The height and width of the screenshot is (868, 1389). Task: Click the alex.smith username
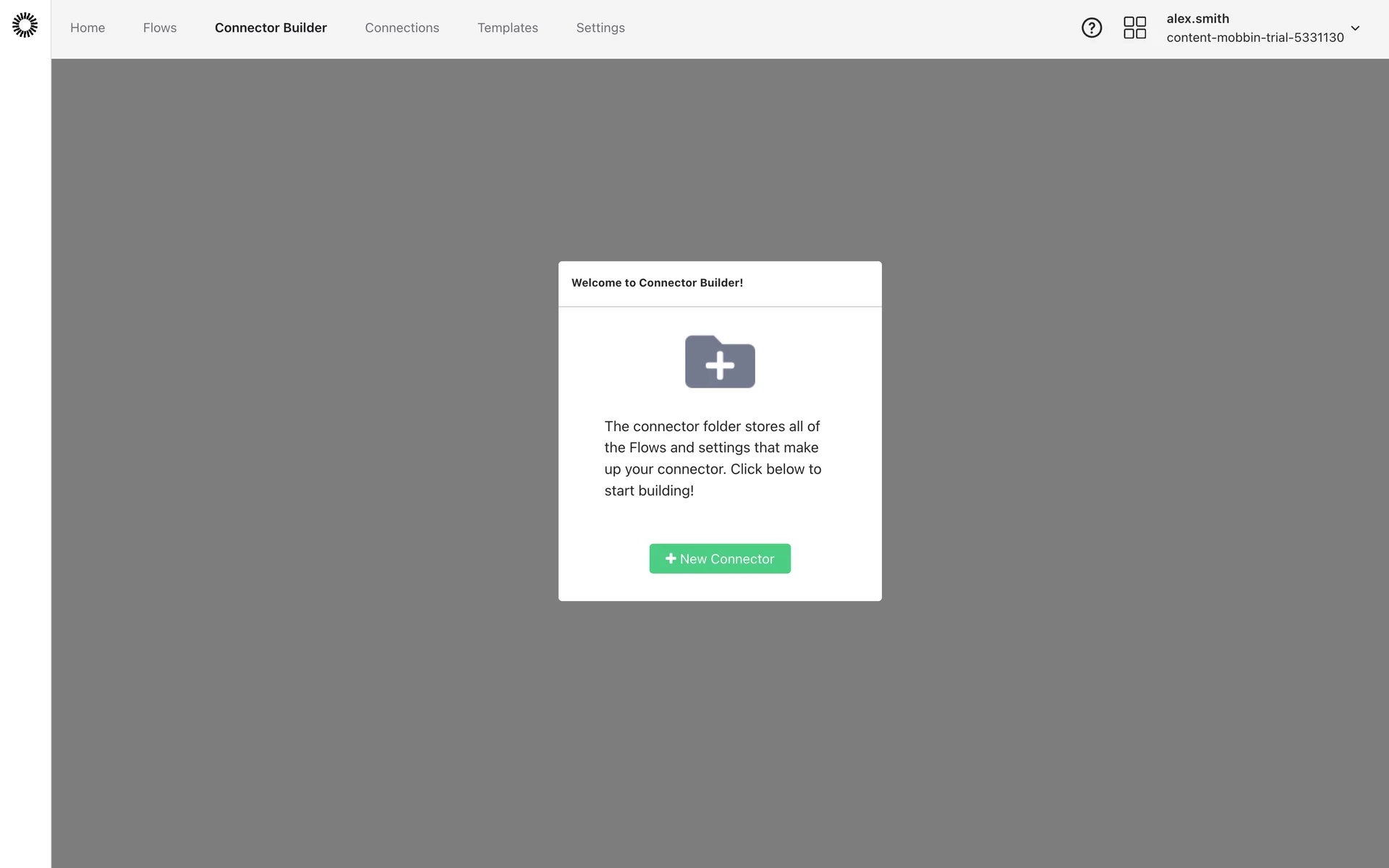pos(1197,19)
